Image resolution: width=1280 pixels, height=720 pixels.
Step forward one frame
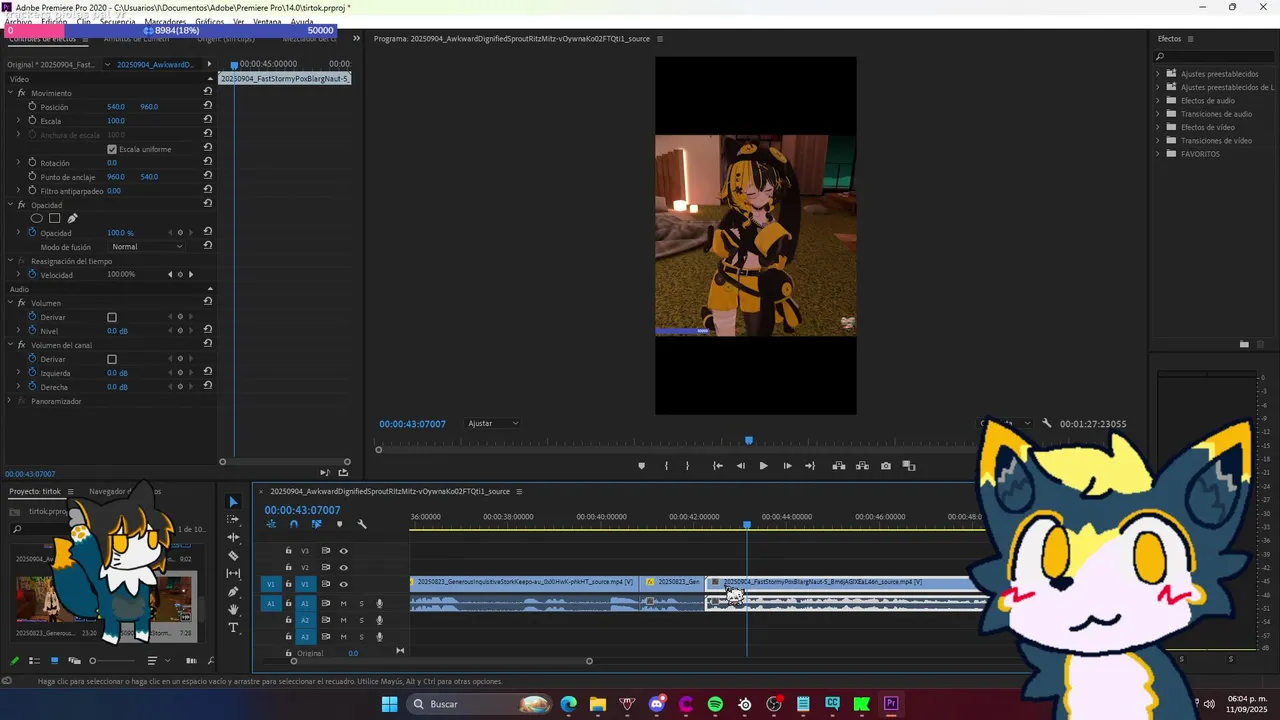click(787, 466)
